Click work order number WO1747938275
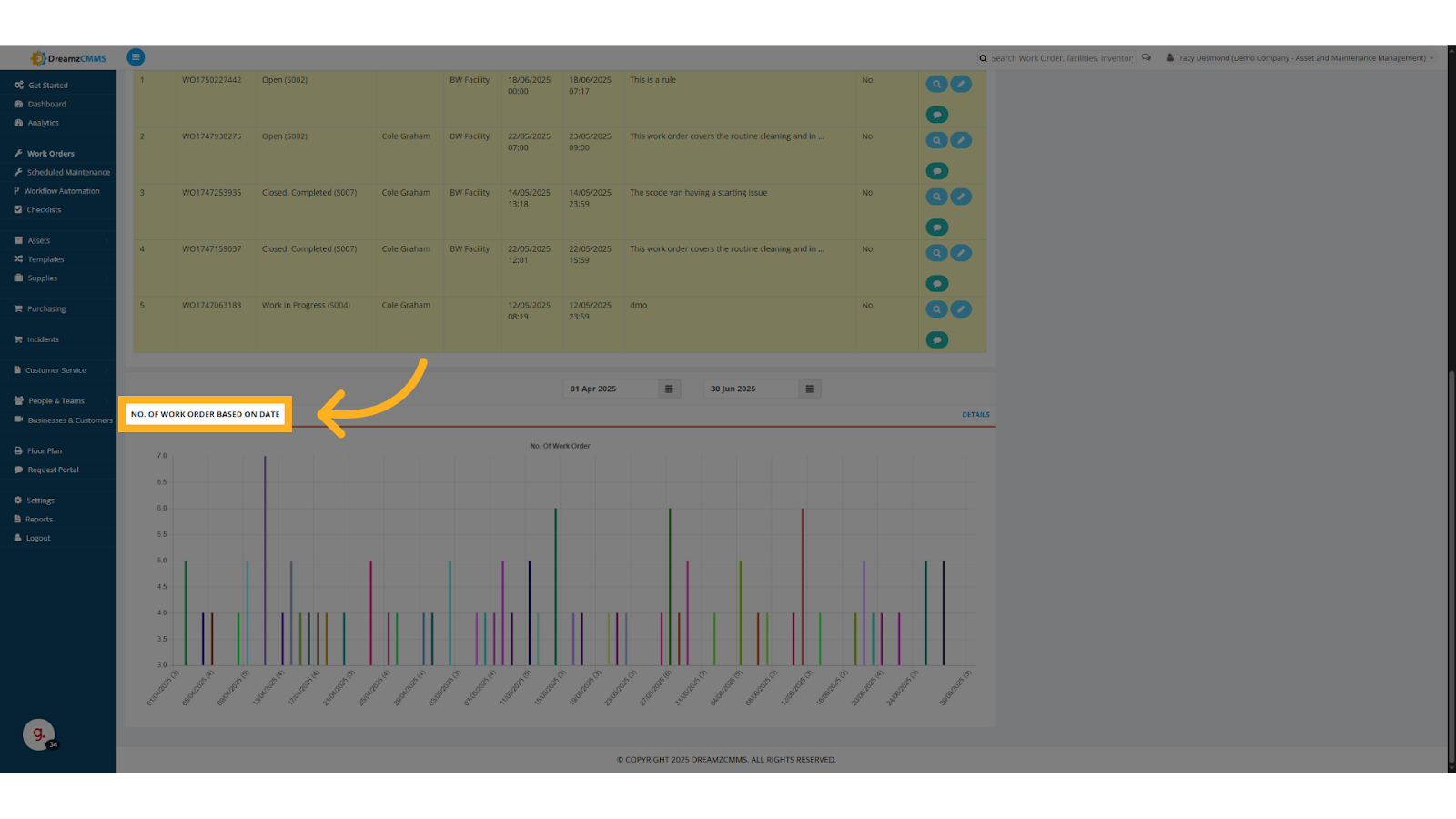This screenshot has height=819, width=1456. [x=212, y=136]
